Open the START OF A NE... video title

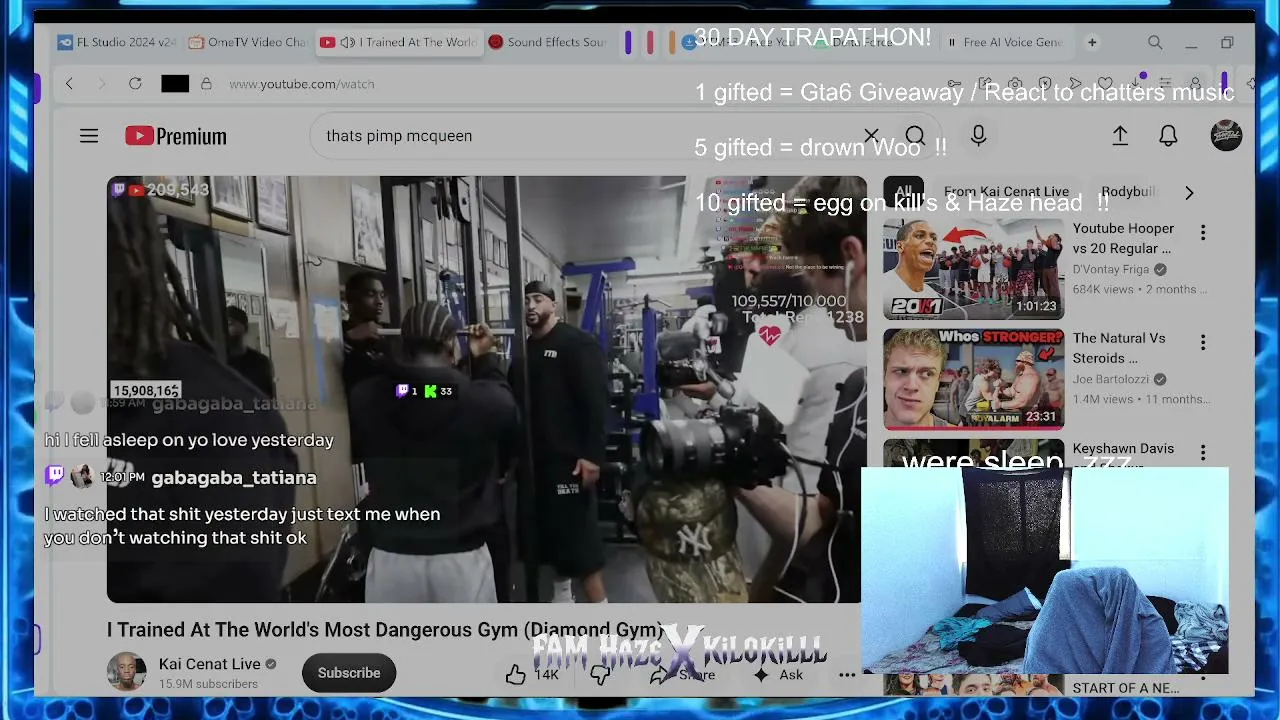click(1126, 688)
